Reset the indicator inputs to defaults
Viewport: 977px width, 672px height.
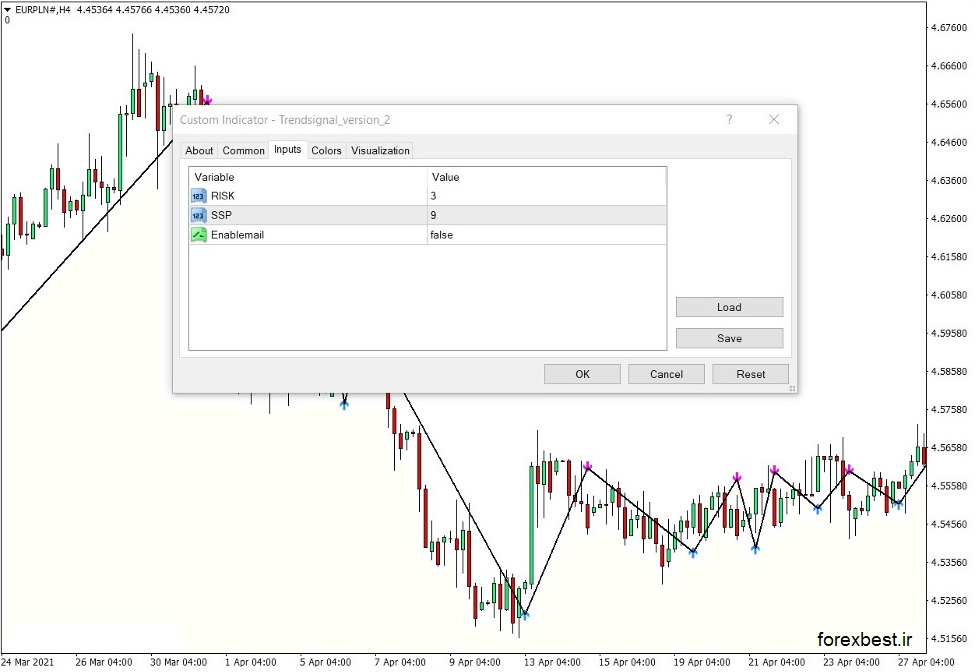coord(750,374)
